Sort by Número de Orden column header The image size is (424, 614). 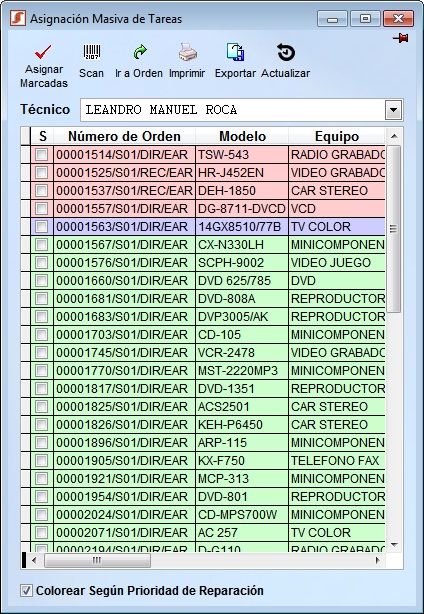pos(124,136)
